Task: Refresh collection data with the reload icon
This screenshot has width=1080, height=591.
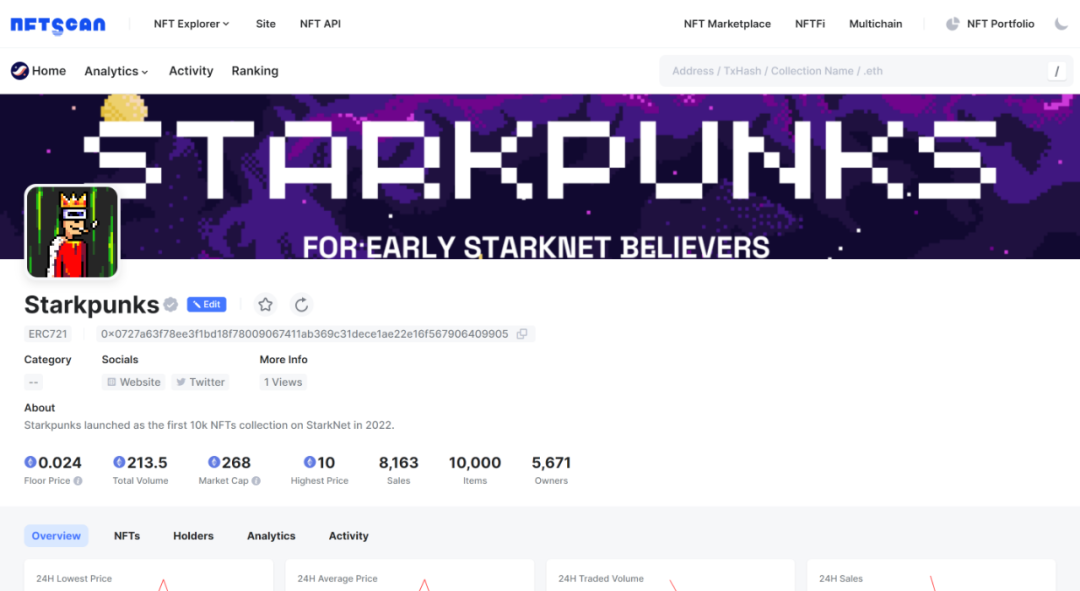Action: pyautogui.click(x=301, y=304)
